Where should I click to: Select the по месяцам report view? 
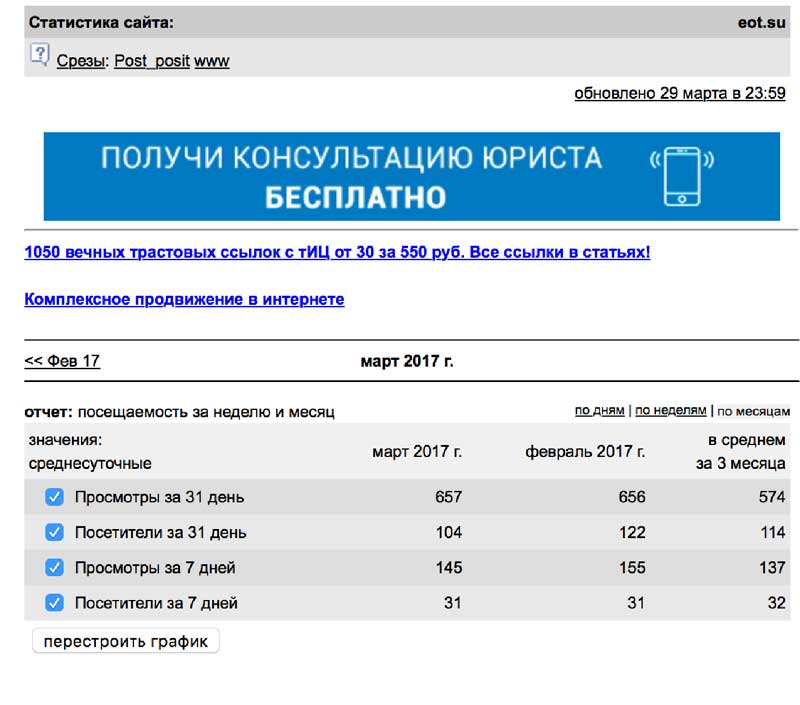753,411
